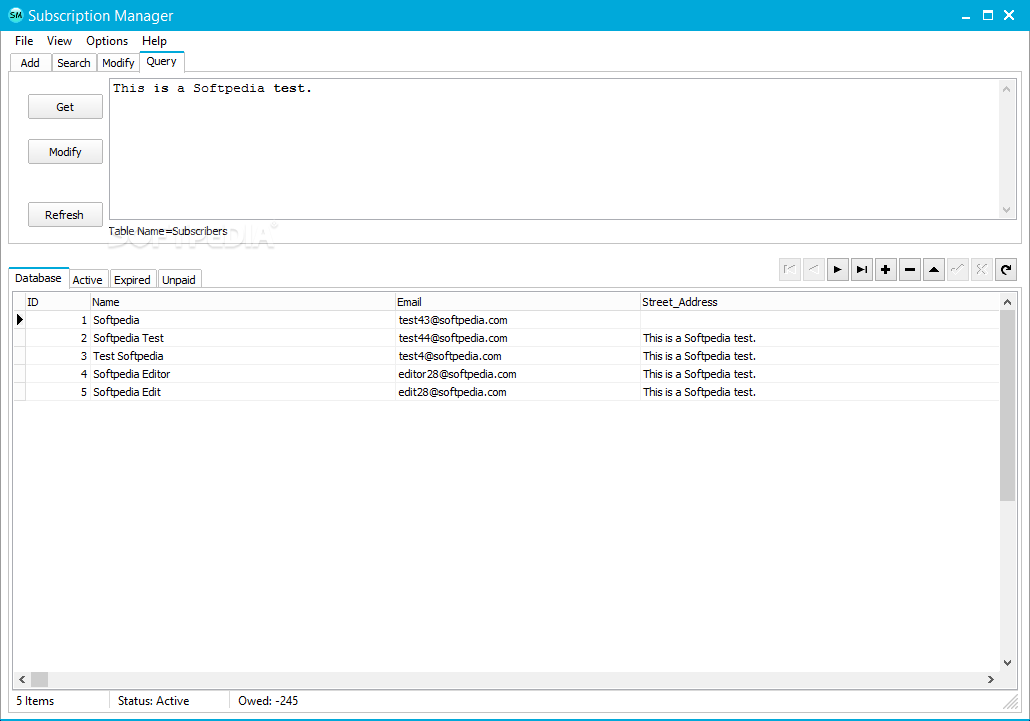Viewport: 1030px width, 721px height.
Task: Insert a new record with plus button
Action: pos(885,269)
